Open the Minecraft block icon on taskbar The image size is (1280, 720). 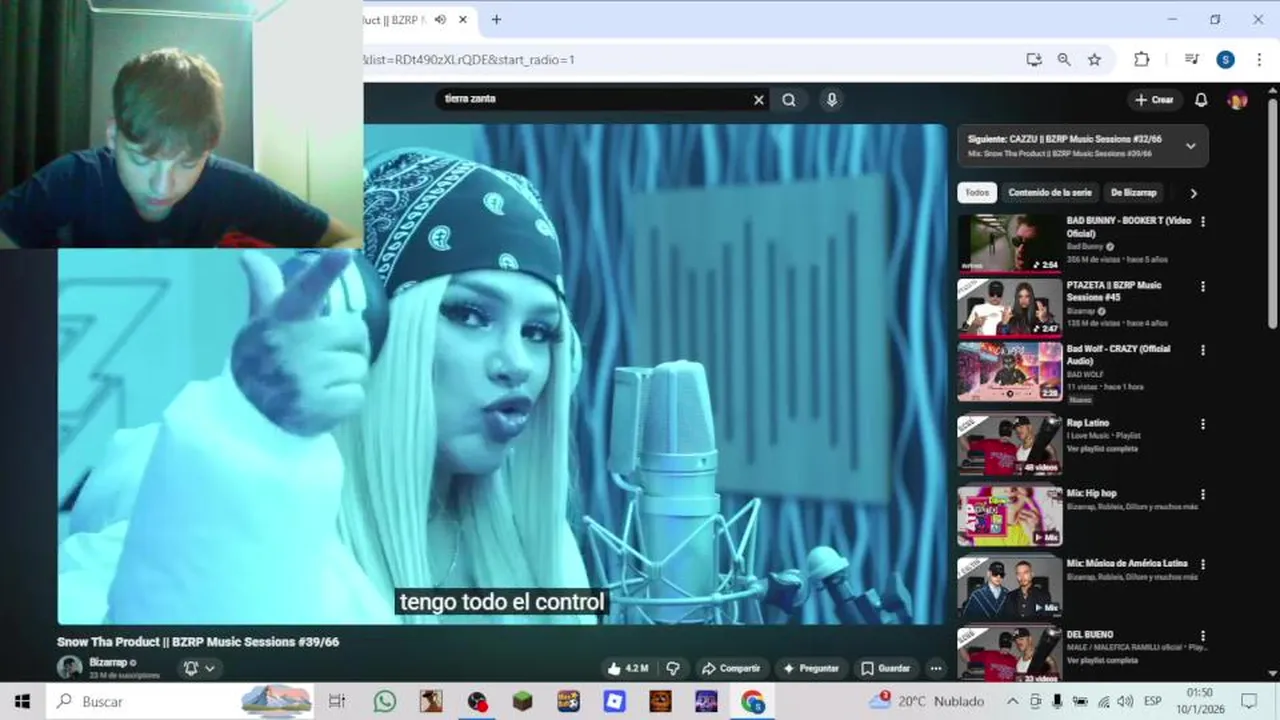[522, 702]
